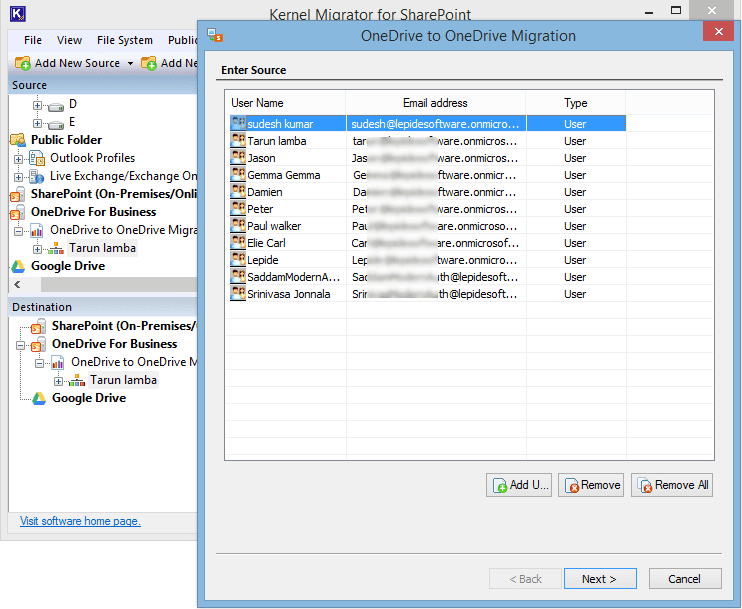This screenshot has height=609, width=742.
Task: Expand Tarun lamba node in Destination tree
Action: [x=58, y=381]
